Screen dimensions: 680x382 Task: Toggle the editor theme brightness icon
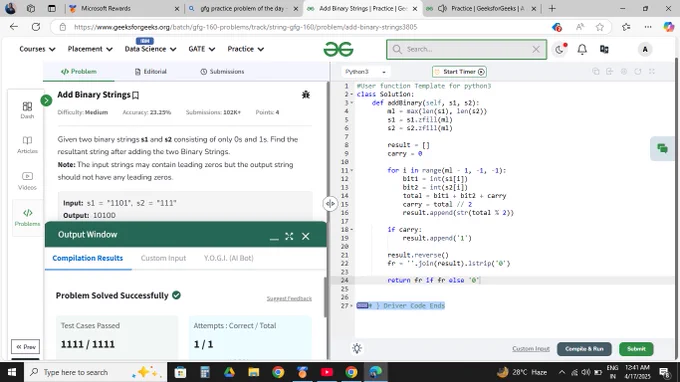click(x=357, y=348)
